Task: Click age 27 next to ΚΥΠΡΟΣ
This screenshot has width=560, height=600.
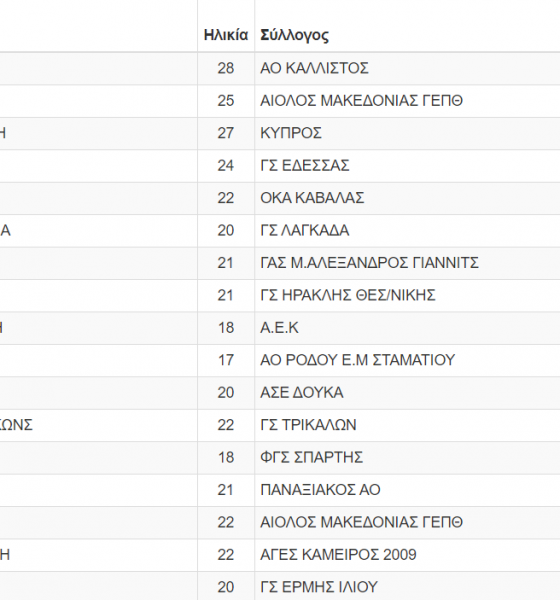Action: click(226, 133)
